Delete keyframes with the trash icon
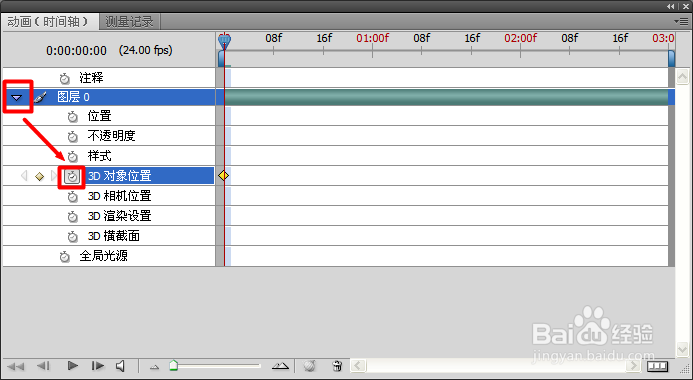Viewport: 693px width, 380px height. (337, 366)
